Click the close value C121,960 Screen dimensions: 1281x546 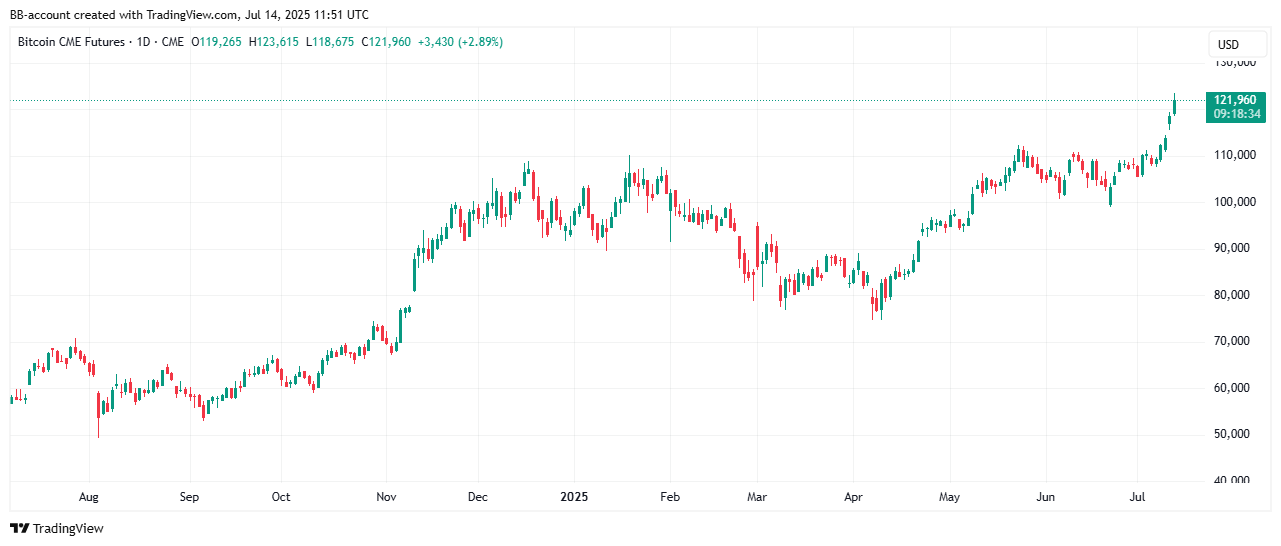386,42
